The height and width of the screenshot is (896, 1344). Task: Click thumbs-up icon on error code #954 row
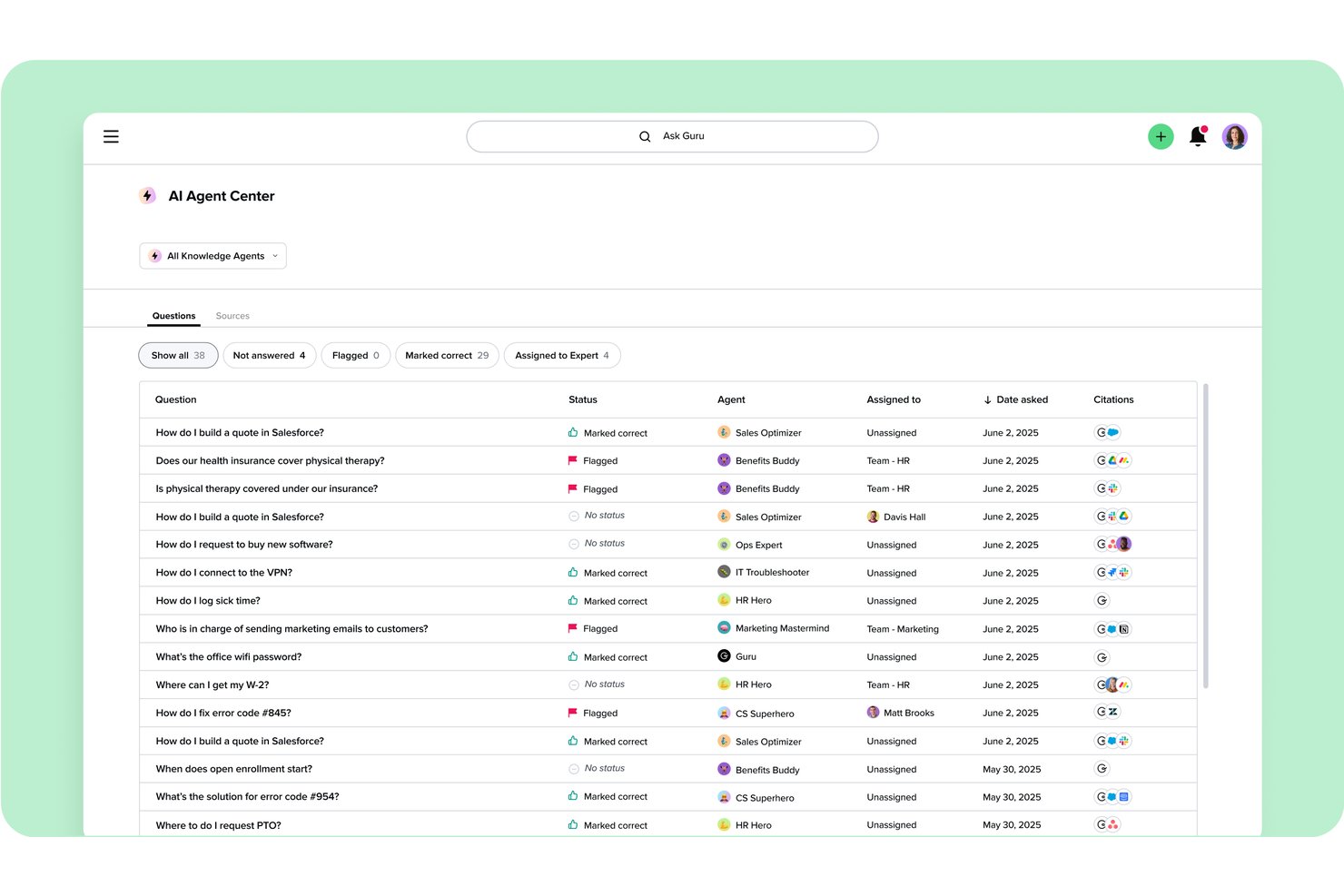pyautogui.click(x=573, y=796)
